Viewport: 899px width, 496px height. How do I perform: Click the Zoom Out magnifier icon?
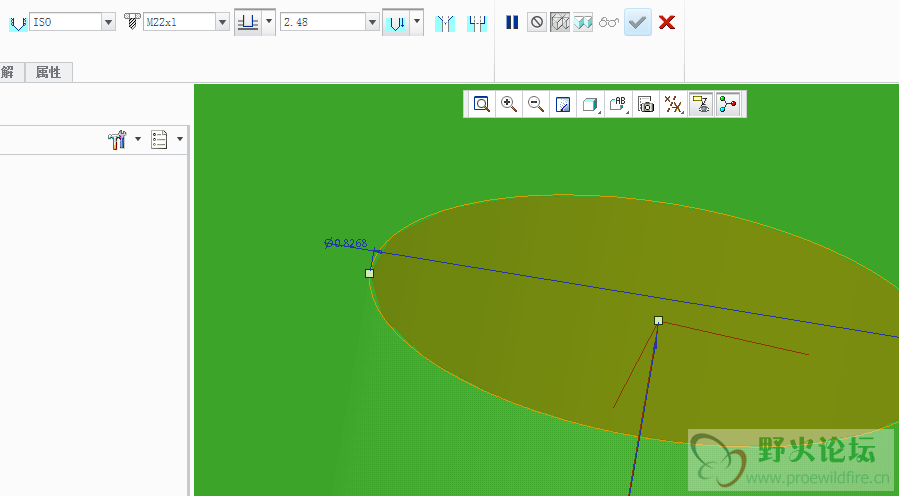tap(536, 104)
